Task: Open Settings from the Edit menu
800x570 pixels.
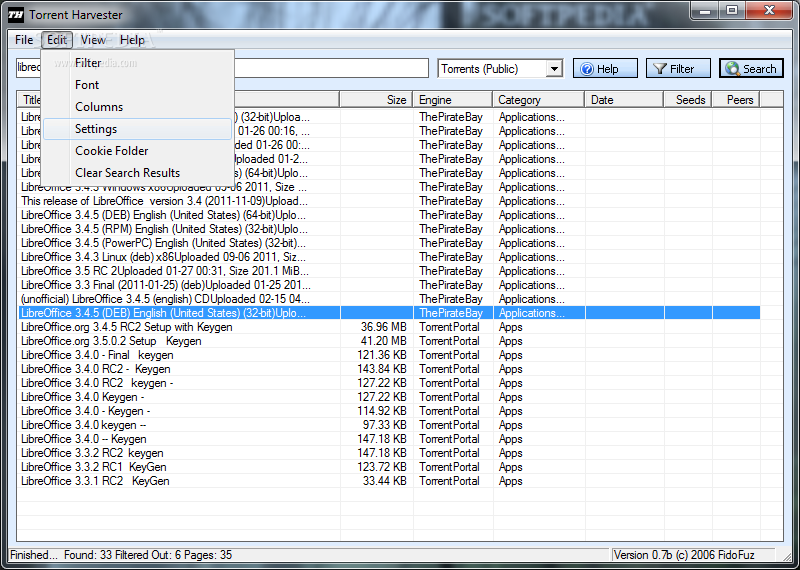Action: point(138,129)
